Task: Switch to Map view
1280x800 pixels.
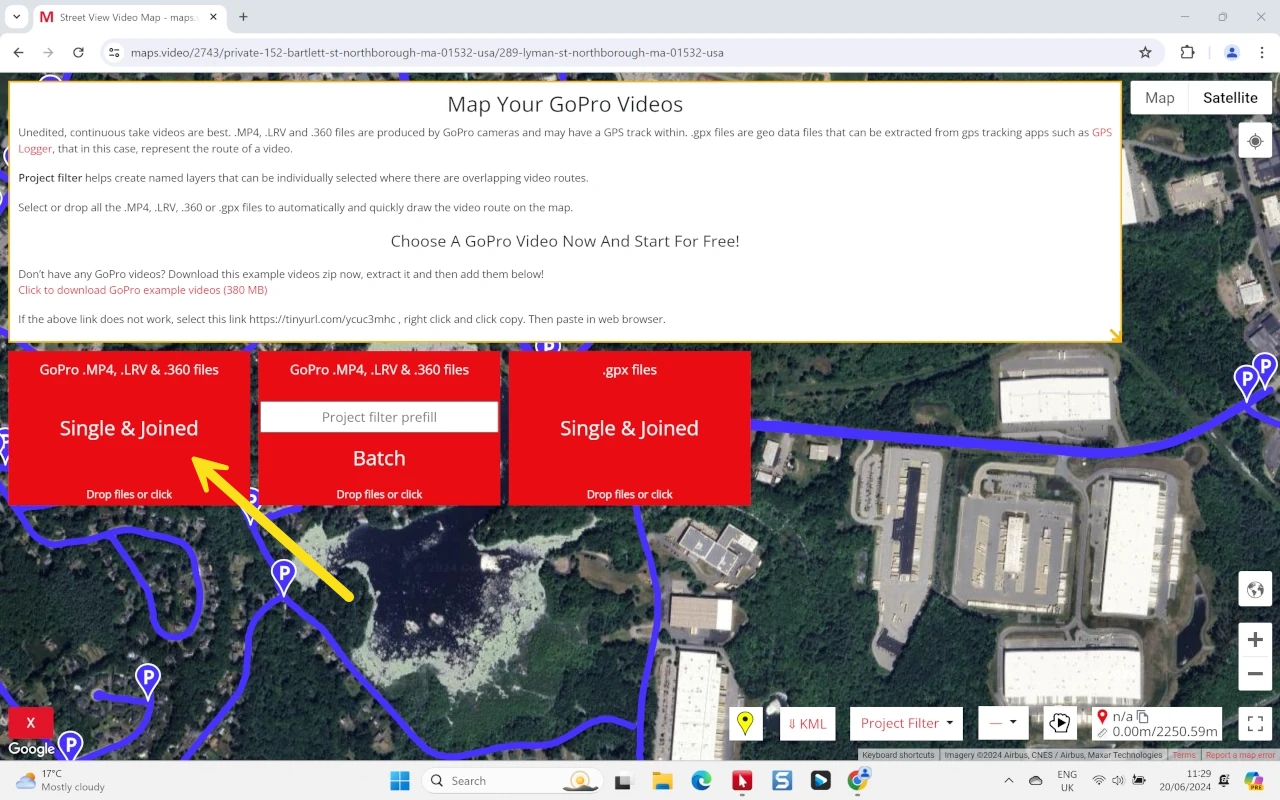Action: tap(1159, 97)
